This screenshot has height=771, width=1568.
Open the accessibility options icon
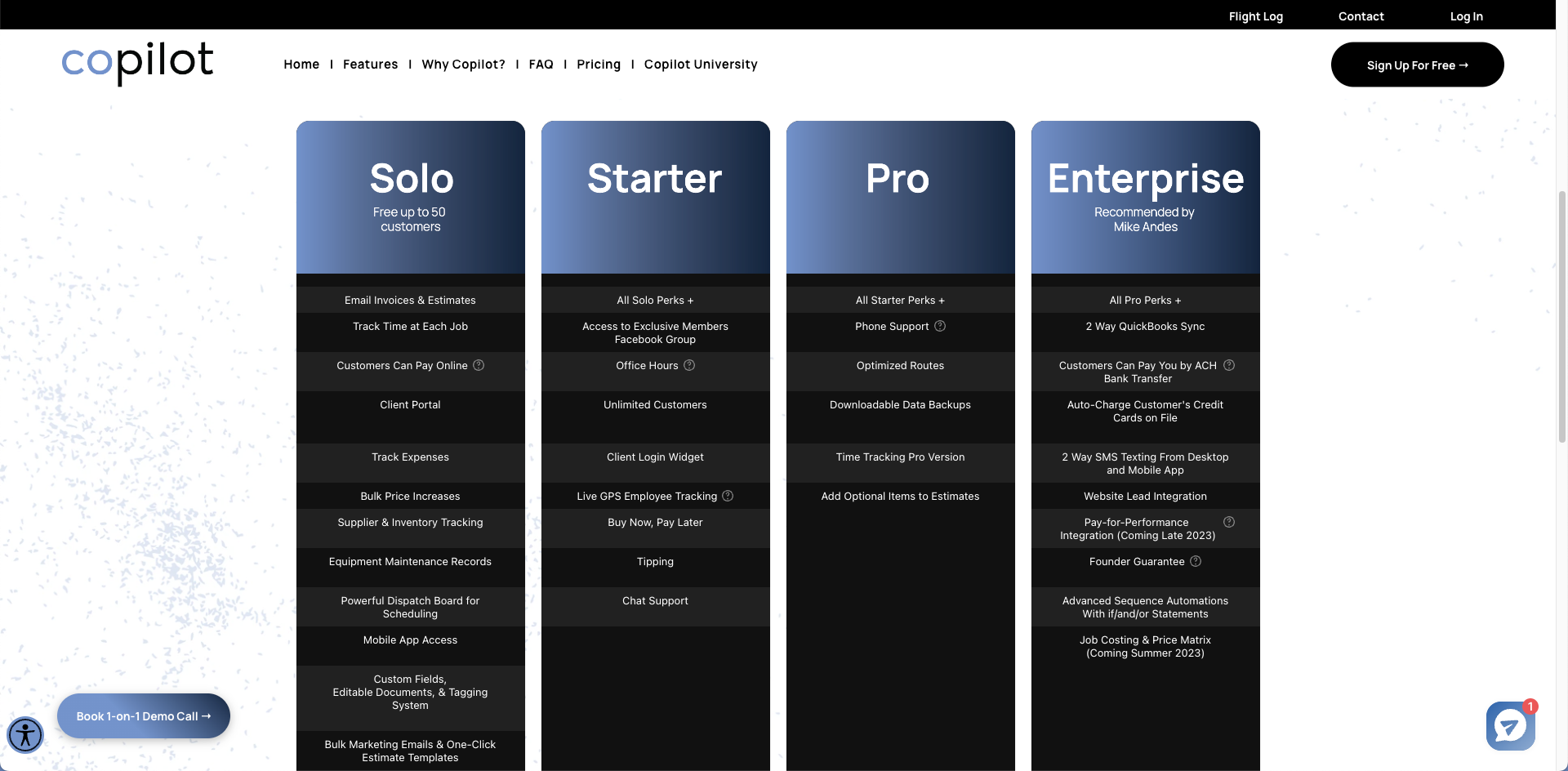pyautogui.click(x=25, y=734)
